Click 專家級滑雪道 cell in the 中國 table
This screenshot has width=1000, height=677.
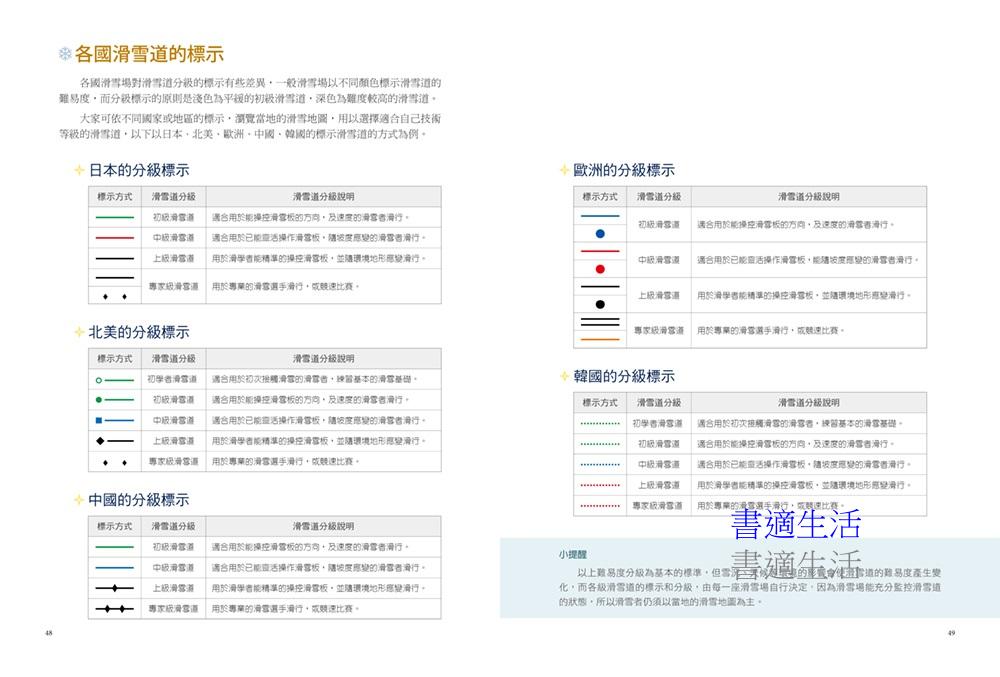[173, 609]
